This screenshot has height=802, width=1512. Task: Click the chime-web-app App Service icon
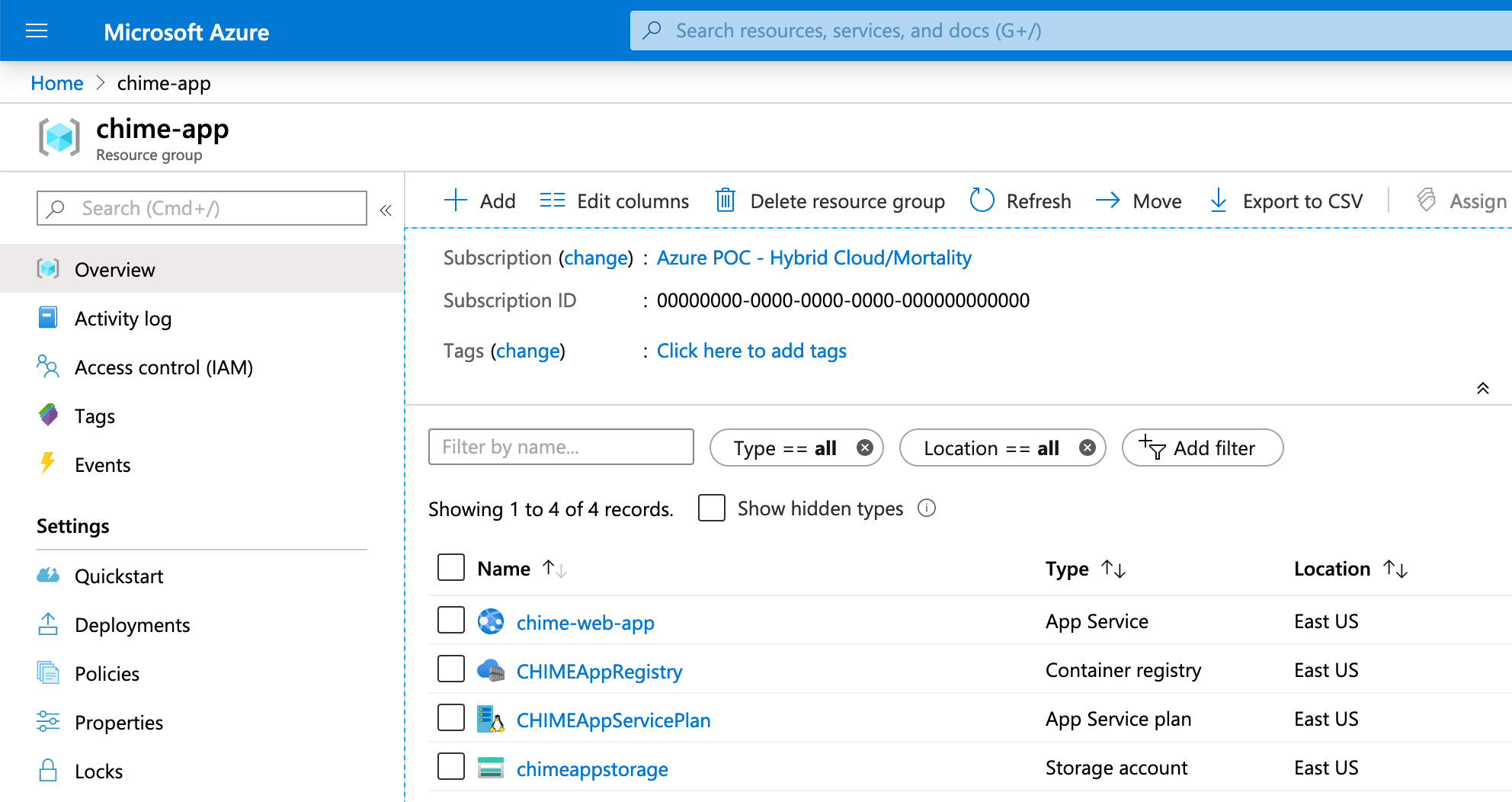point(491,621)
